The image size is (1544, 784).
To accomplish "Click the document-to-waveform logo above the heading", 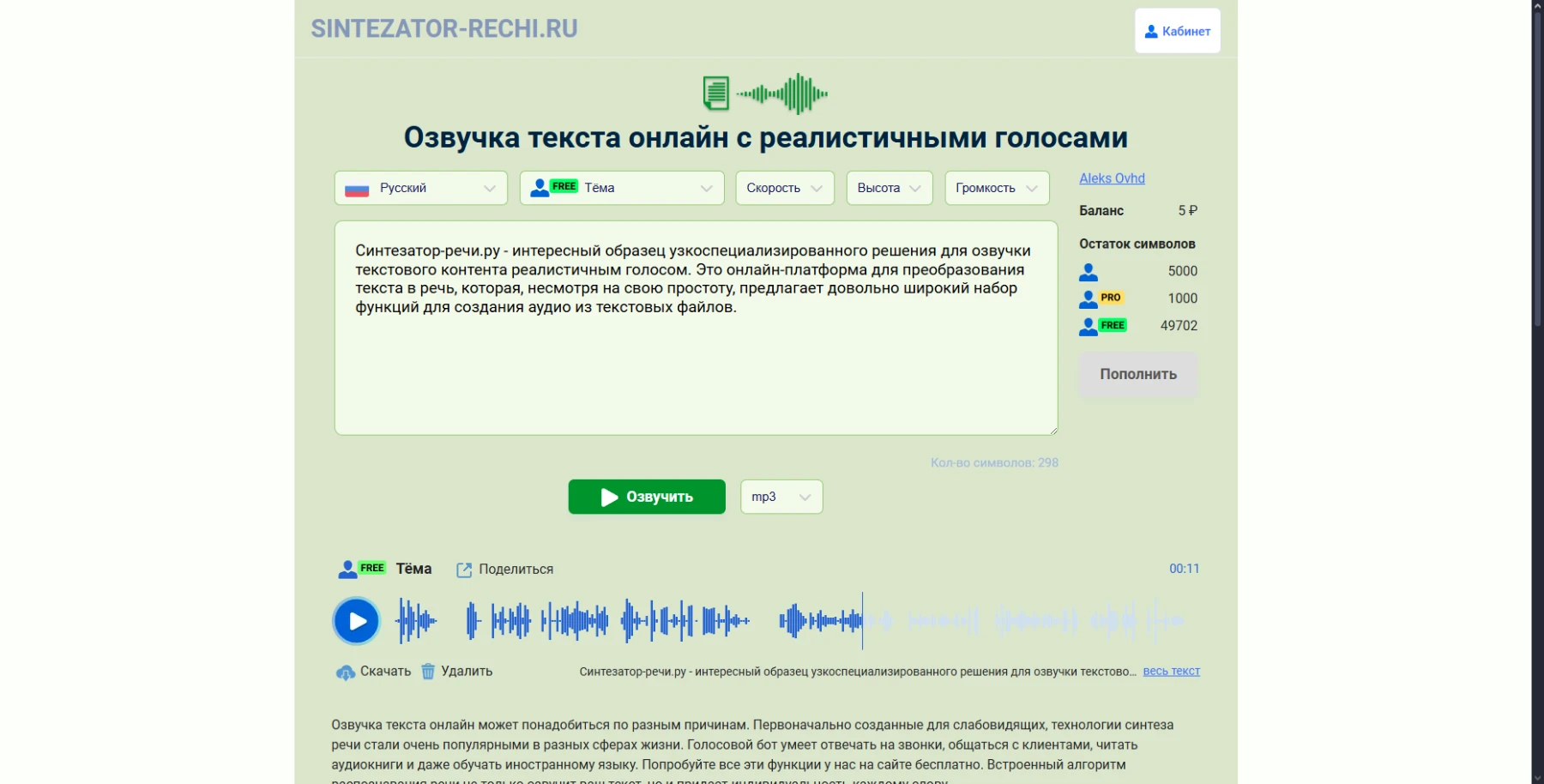I will 763,93.
